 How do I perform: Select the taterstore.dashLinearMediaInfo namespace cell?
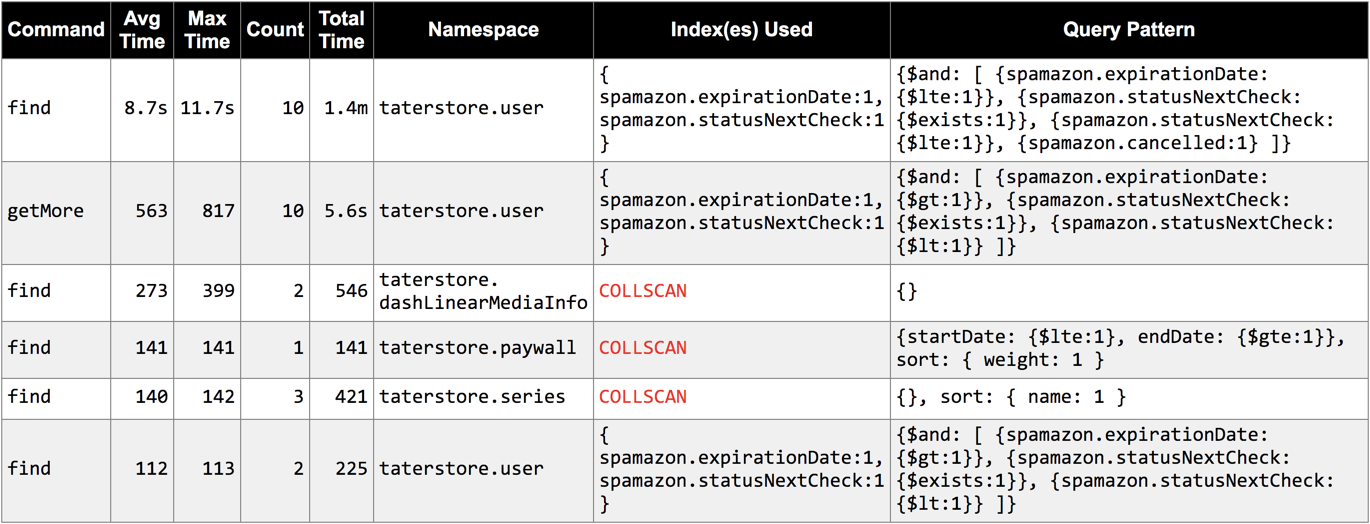[x=484, y=292]
